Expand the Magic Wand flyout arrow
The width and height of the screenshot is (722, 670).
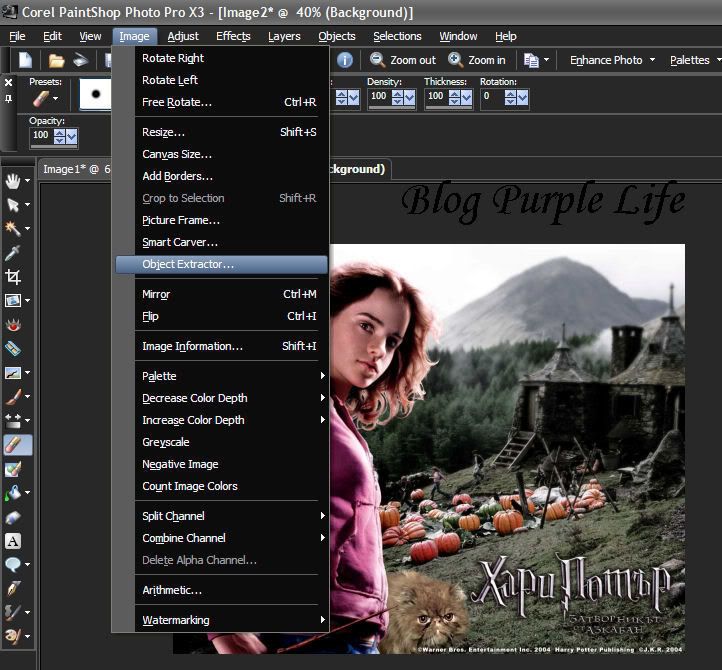(28, 229)
